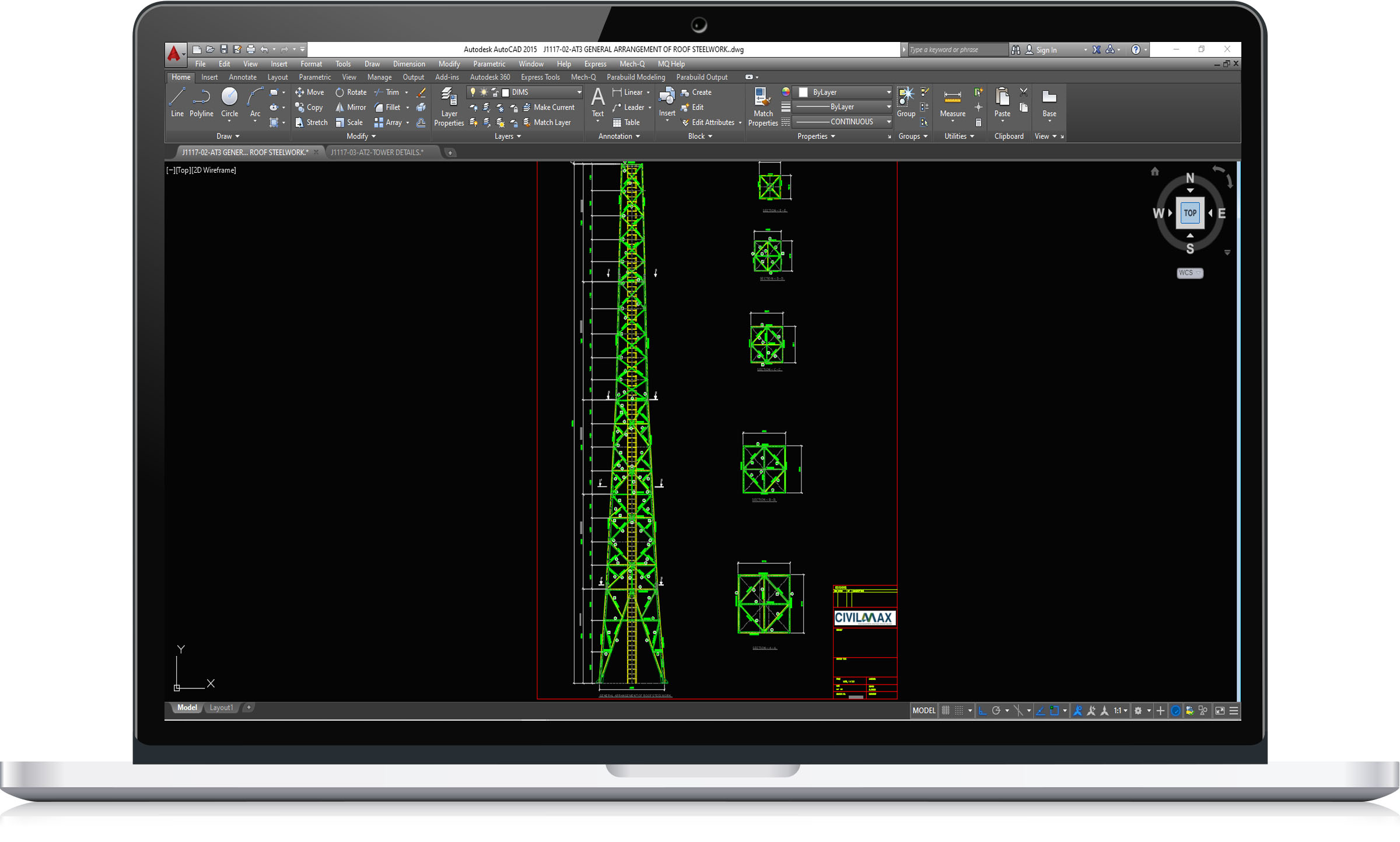Switch to the Annotate ribbon tab

(242, 77)
